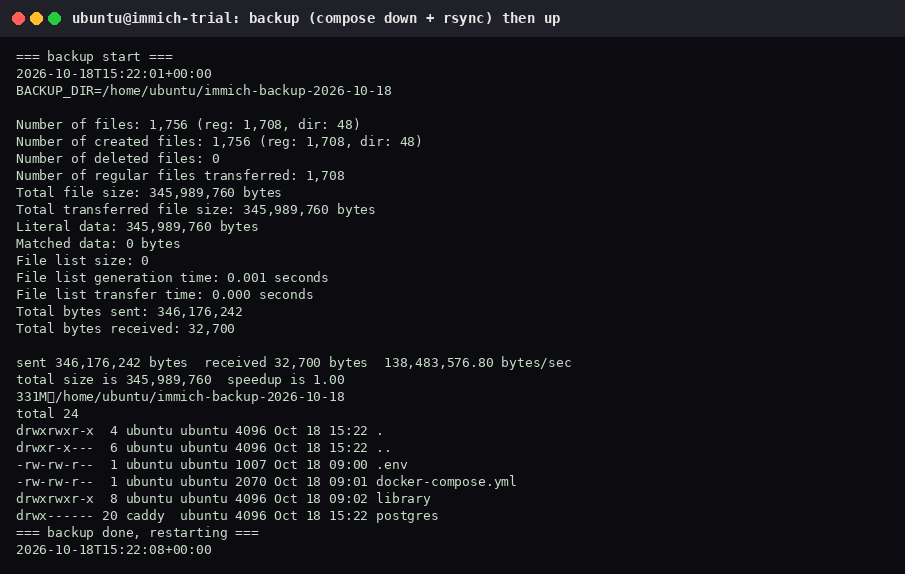Click the red close window button
905x574 pixels.
(x=18, y=18)
